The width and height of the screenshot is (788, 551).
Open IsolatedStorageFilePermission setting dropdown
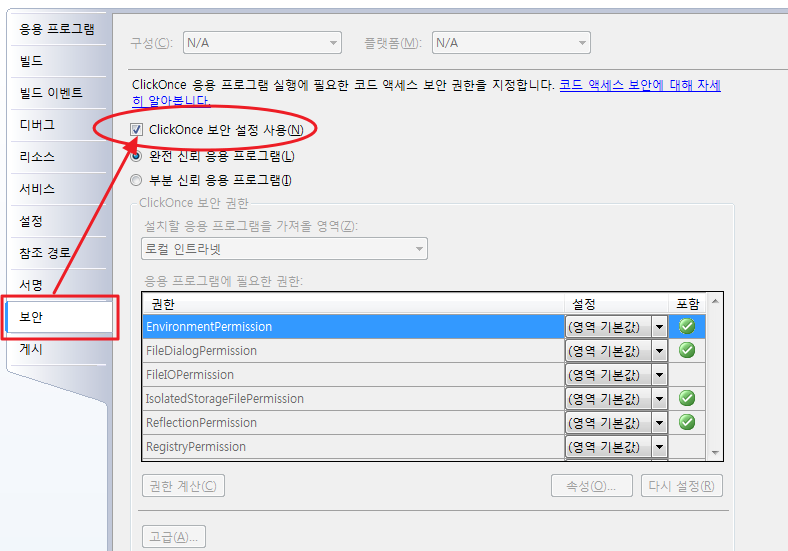point(659,399)
